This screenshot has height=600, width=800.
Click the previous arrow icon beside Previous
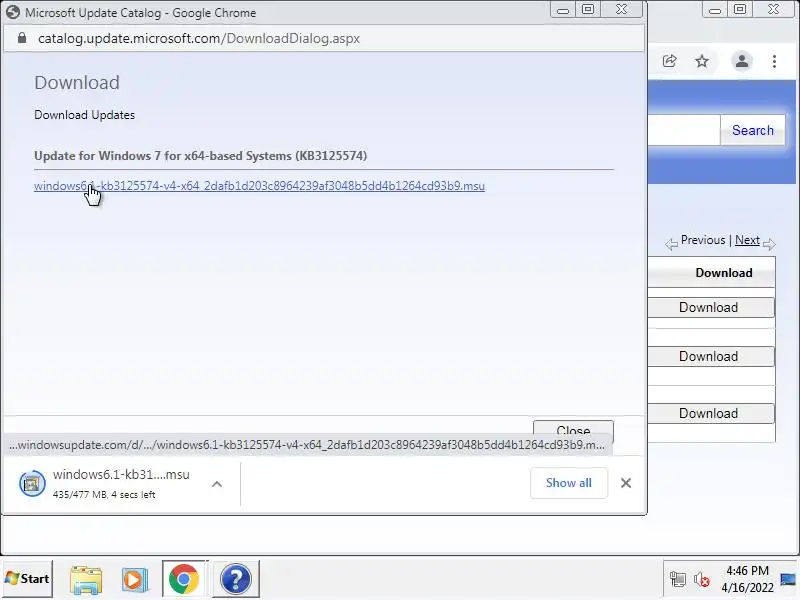point(671,244)
